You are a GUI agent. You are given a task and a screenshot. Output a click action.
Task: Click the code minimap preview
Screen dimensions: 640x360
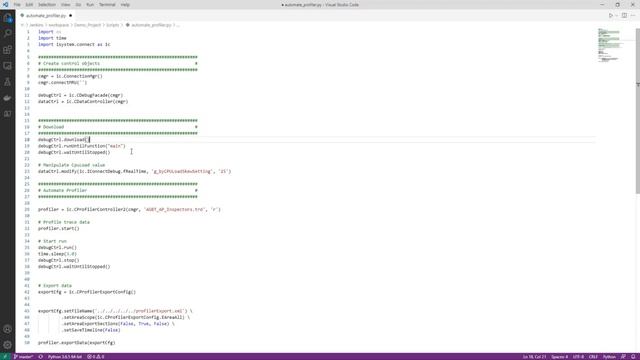[609, 45]
